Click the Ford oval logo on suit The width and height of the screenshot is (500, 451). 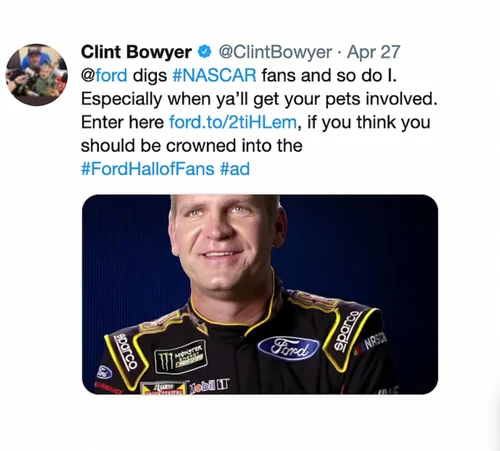tap(288, 348)
